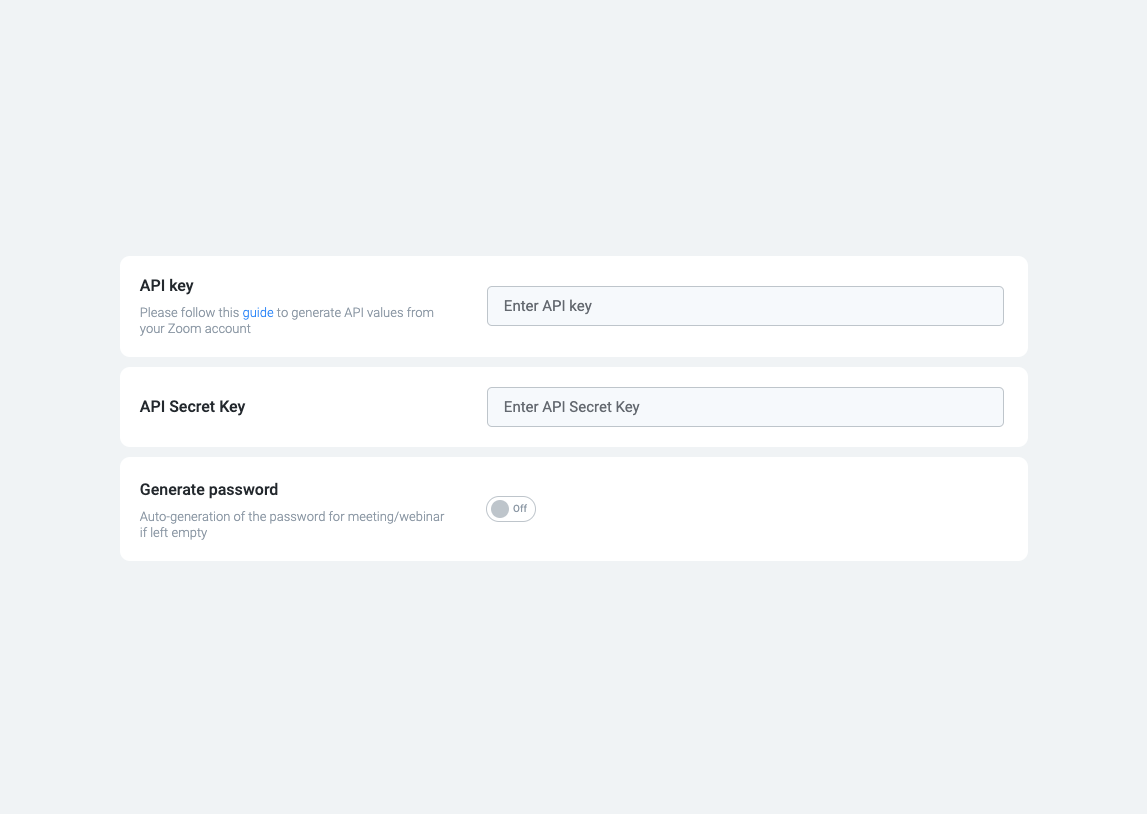
Task: Click the Generate password heading
Action: (x=209, y=490)
